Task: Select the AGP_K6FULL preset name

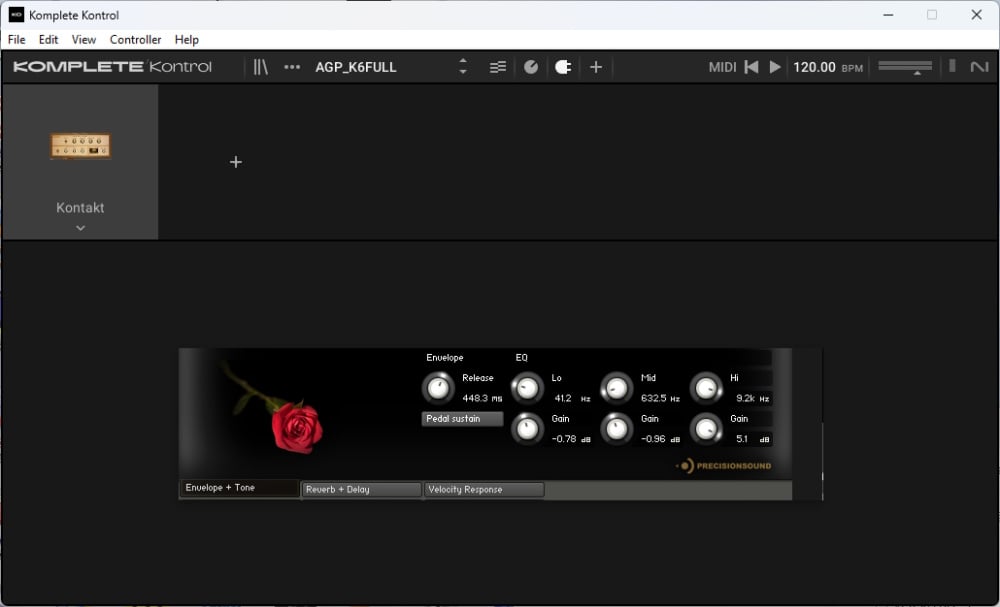Action: tap(356, 67)
